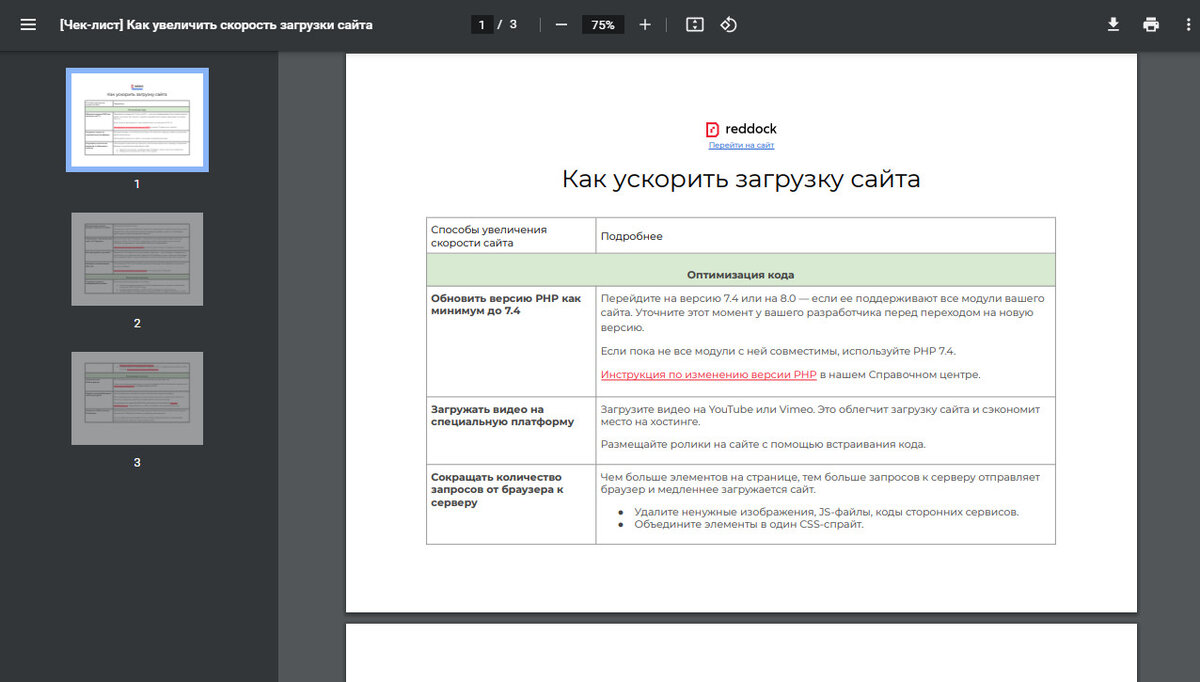The height and width of the screenshot is (682, 1200).
Task: Click the zoom out minus icon
Action: click(x=561, y=24)
